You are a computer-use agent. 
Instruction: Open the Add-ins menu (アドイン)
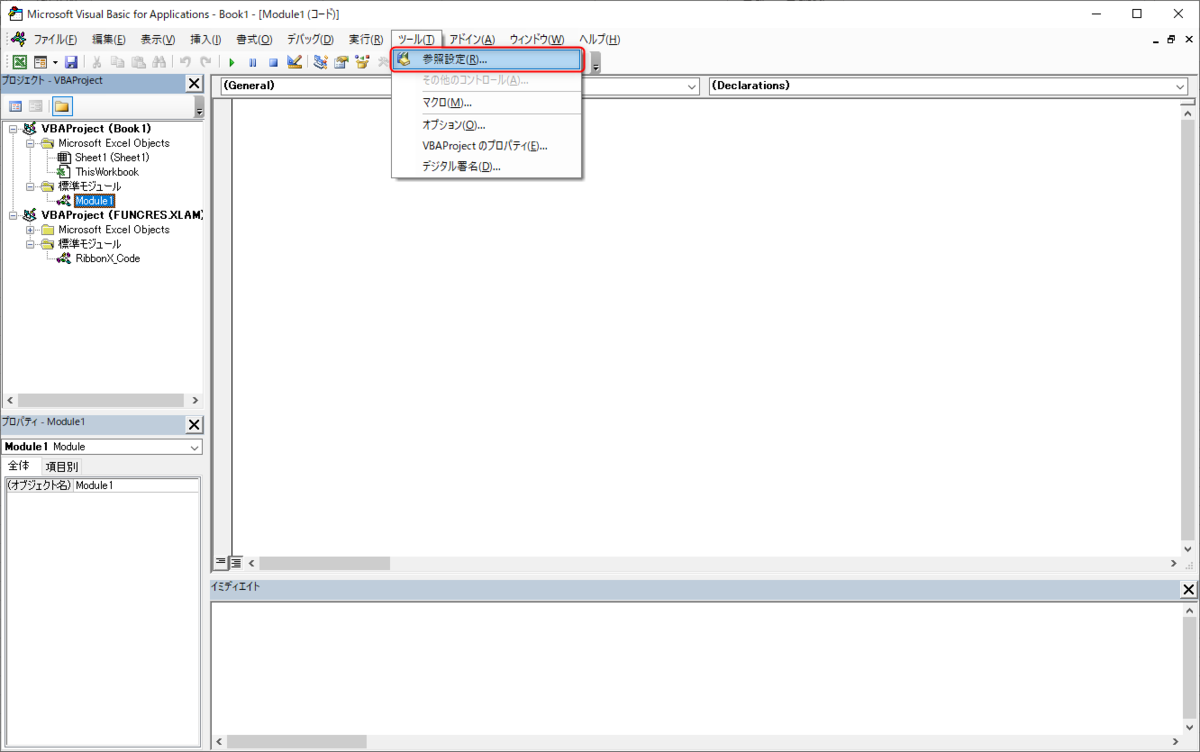[472, 39]
